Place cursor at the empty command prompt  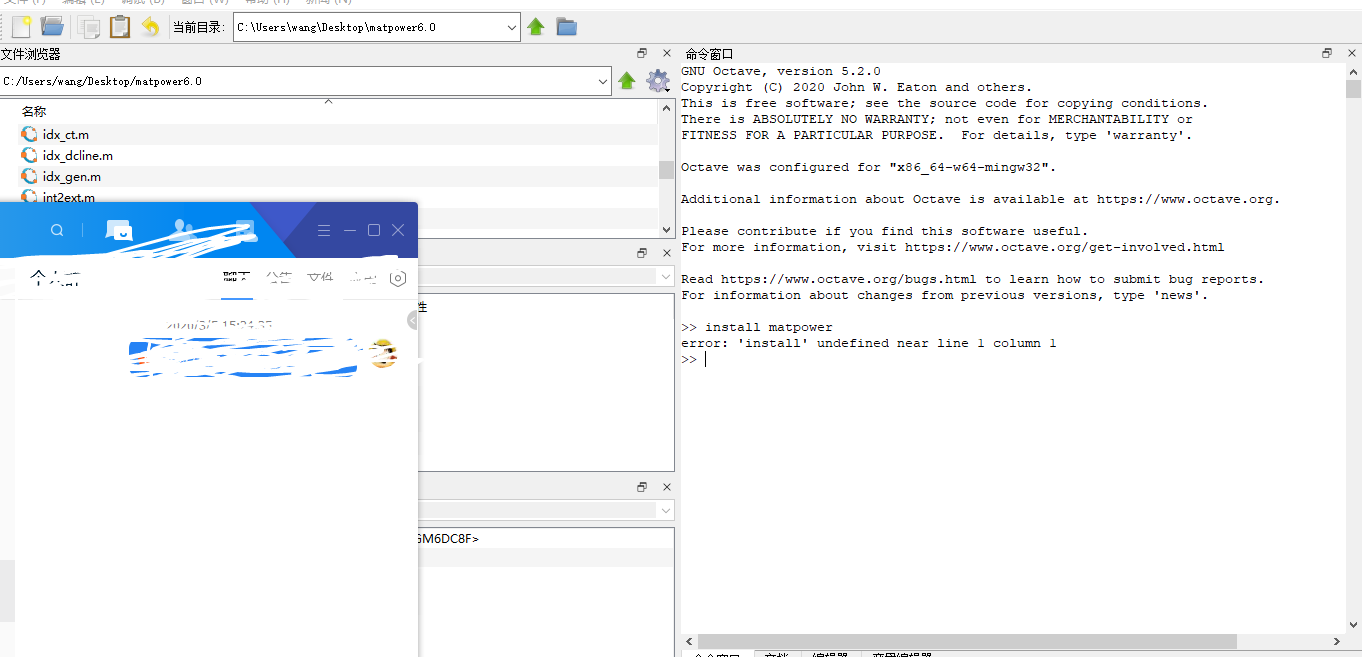[x=706, y=359]
